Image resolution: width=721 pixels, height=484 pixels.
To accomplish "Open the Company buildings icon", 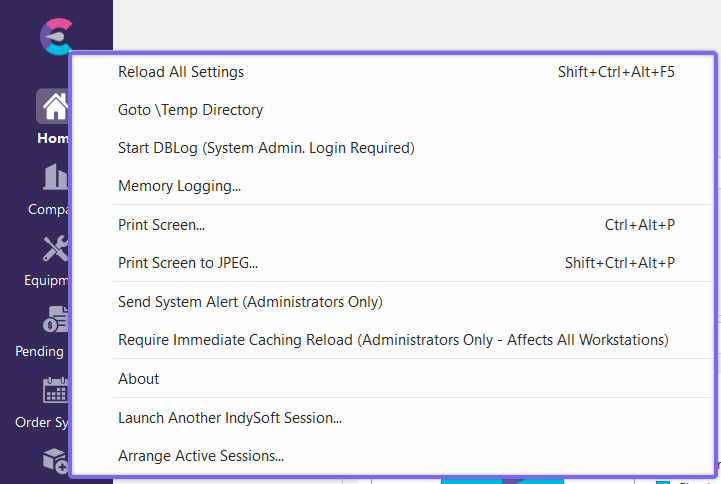I will [x=54, y=178].
